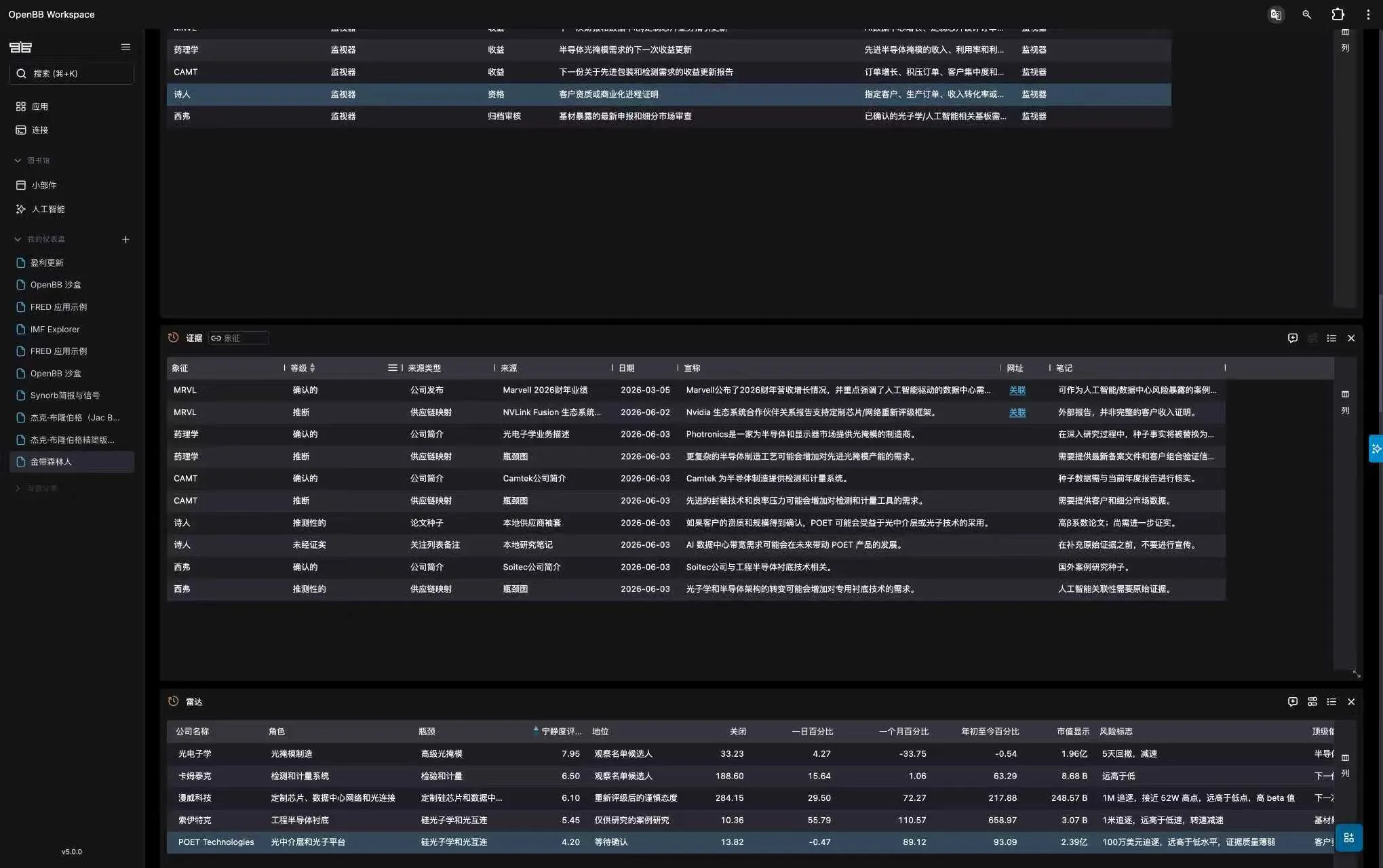Sort by 来源类型 column header
1383x868 pixels.
pos(424,368)
